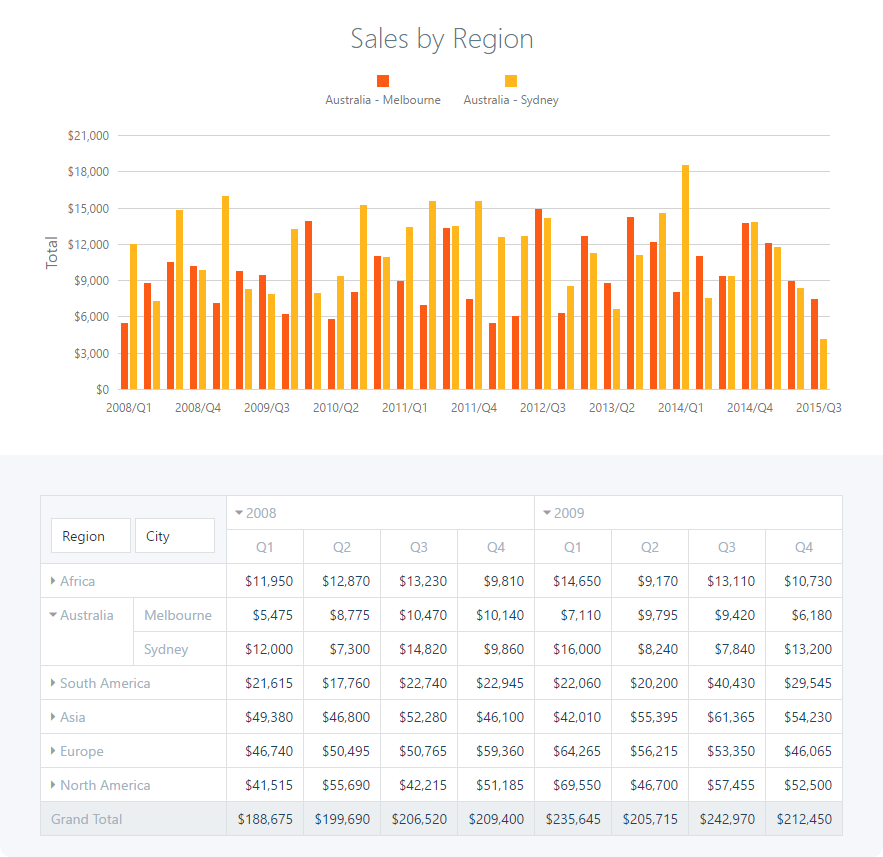This screenshot has height=857, width=883.
Task: Click the Q4 column header under 2009
Action: (804, 547)
